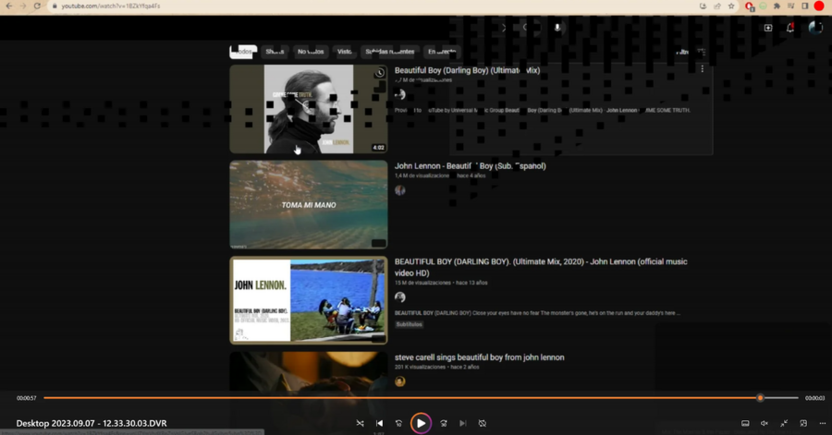This screenshot has height=435, width=832.
Task: Open the YouTube account avatar menu
Action: [x=815, y=28]
